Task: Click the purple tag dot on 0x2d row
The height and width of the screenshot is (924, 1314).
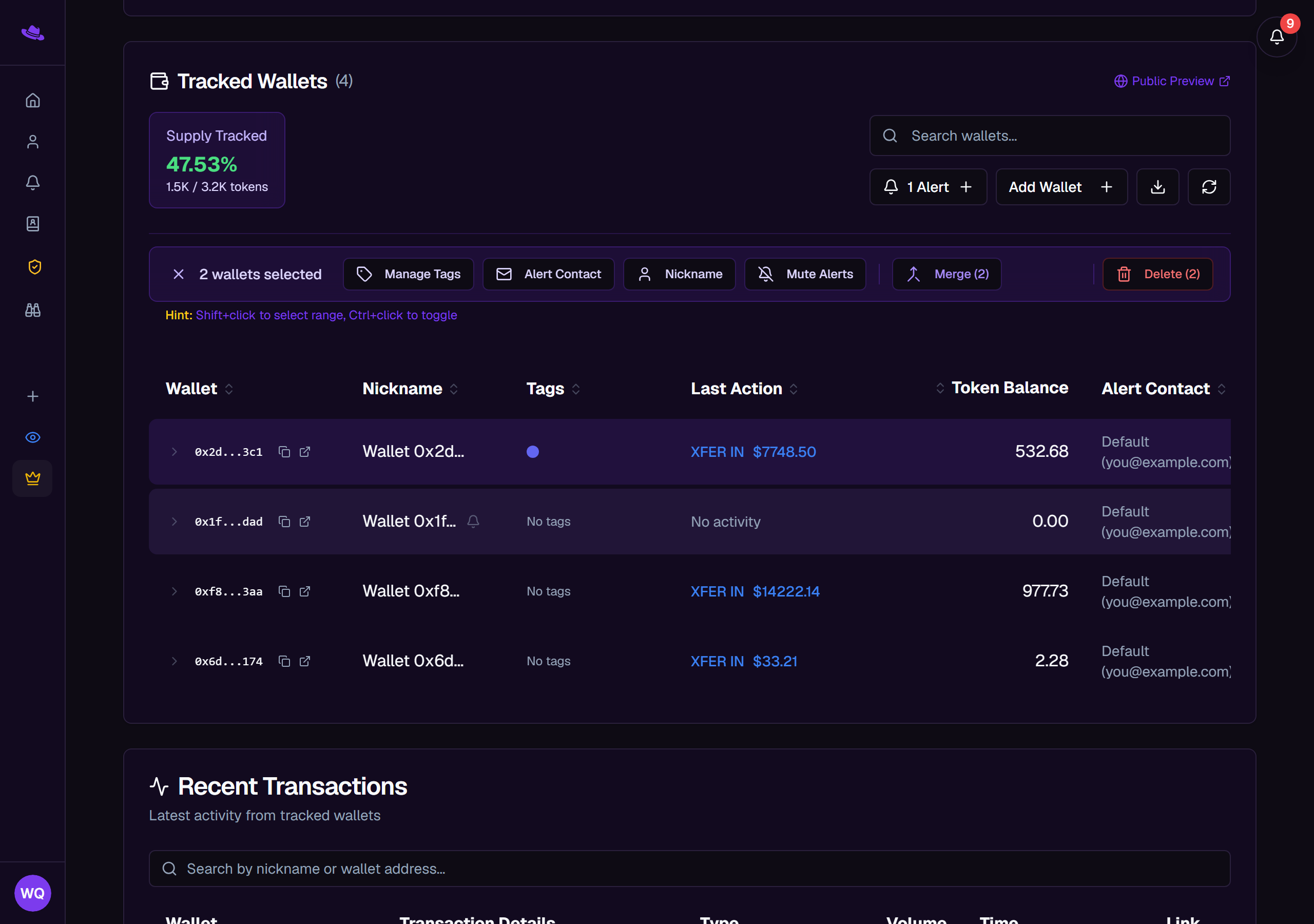Action: tap(533, 452)
